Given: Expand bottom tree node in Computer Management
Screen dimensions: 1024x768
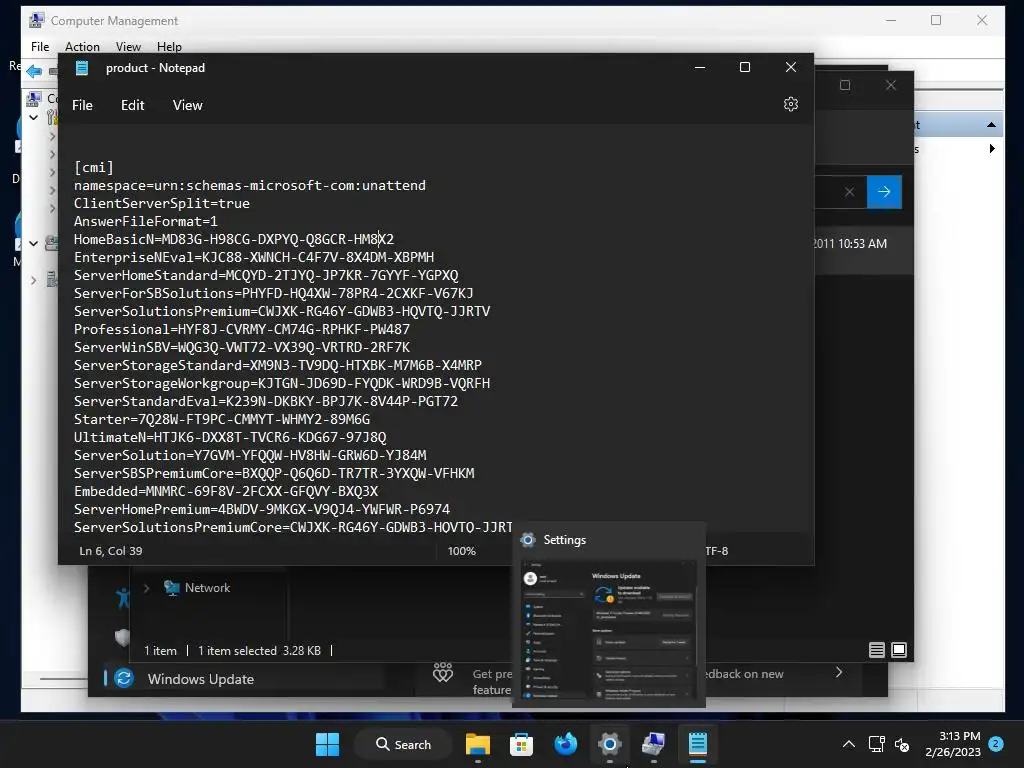Looking at the screenshot, I should tap(33, 281).
